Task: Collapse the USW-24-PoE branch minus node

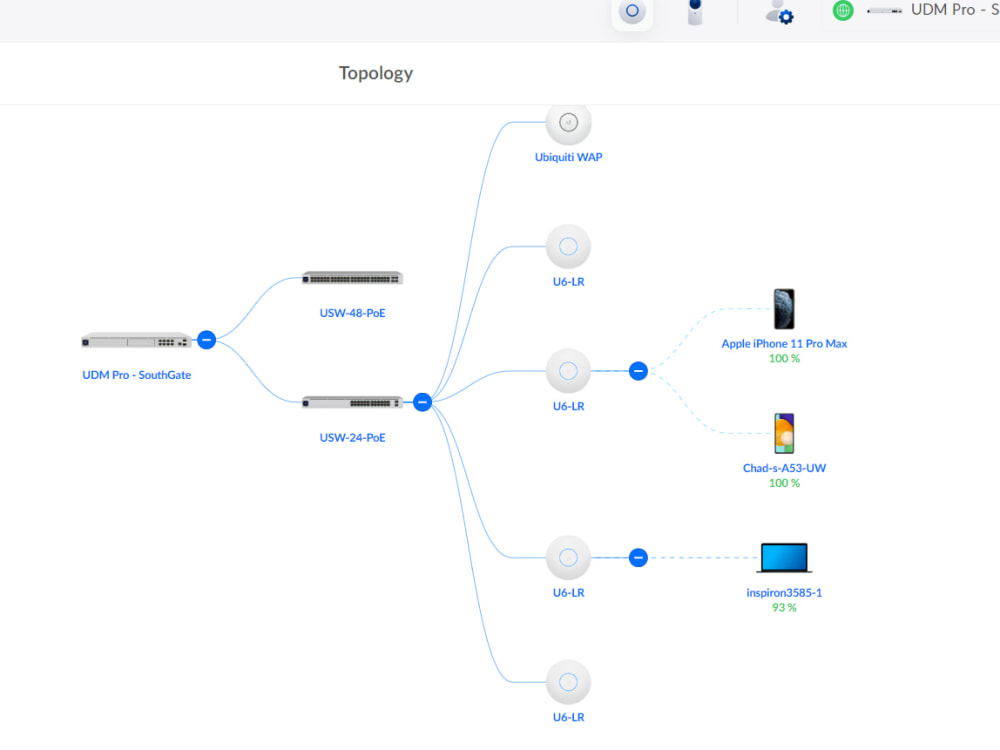Action: (422, 402)
